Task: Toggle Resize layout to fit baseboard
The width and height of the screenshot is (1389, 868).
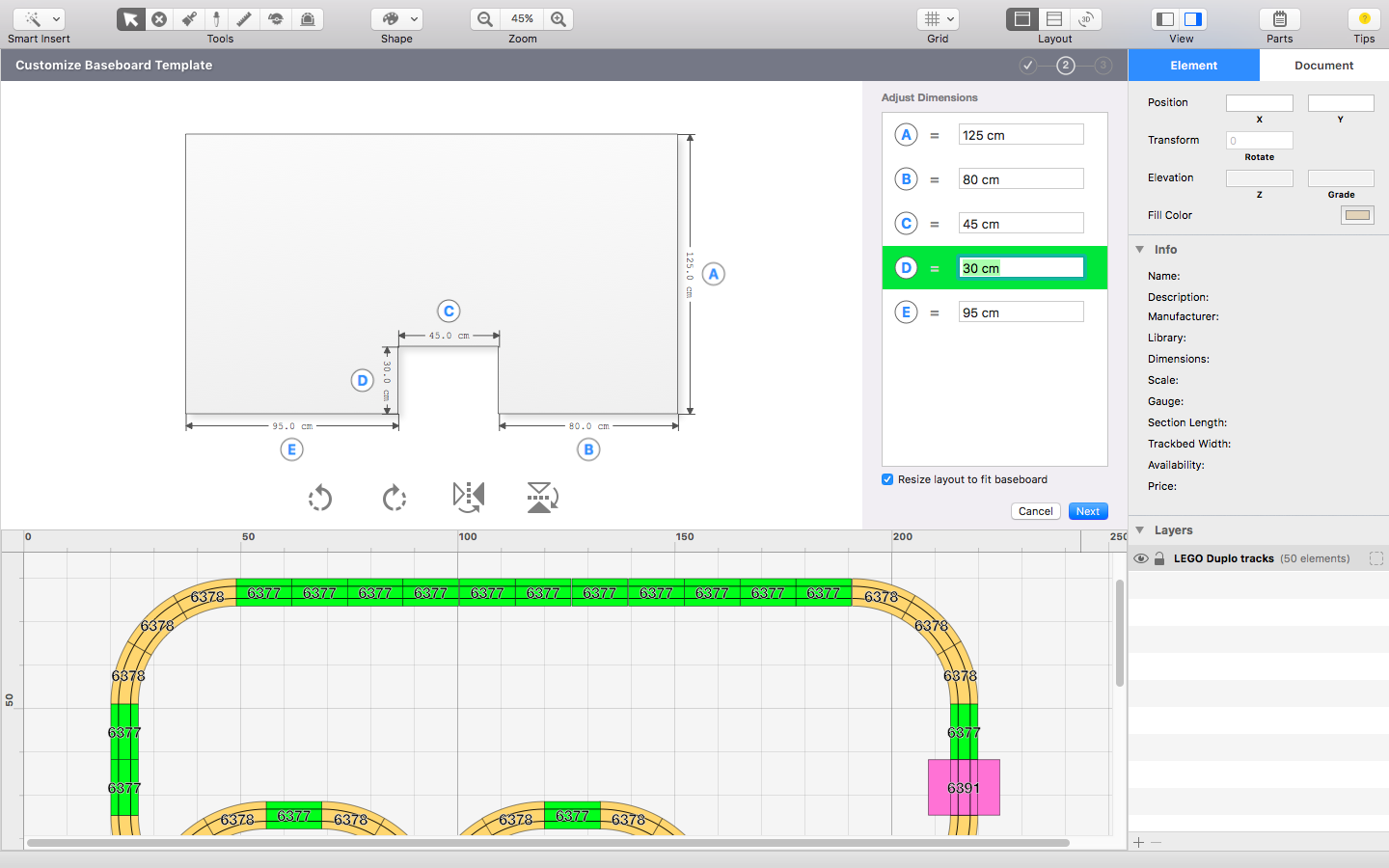Action: coord(887,479)
